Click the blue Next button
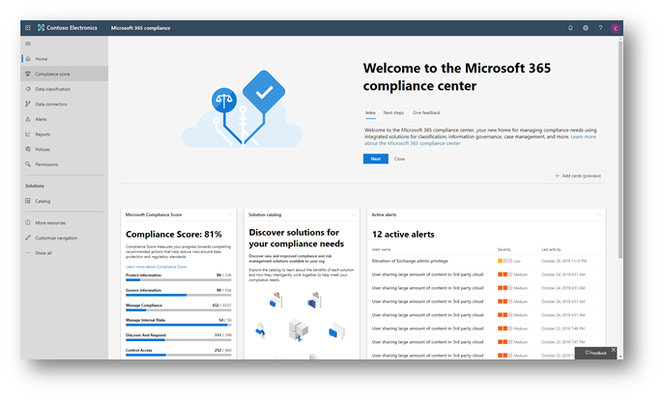 tap(376, 159)
